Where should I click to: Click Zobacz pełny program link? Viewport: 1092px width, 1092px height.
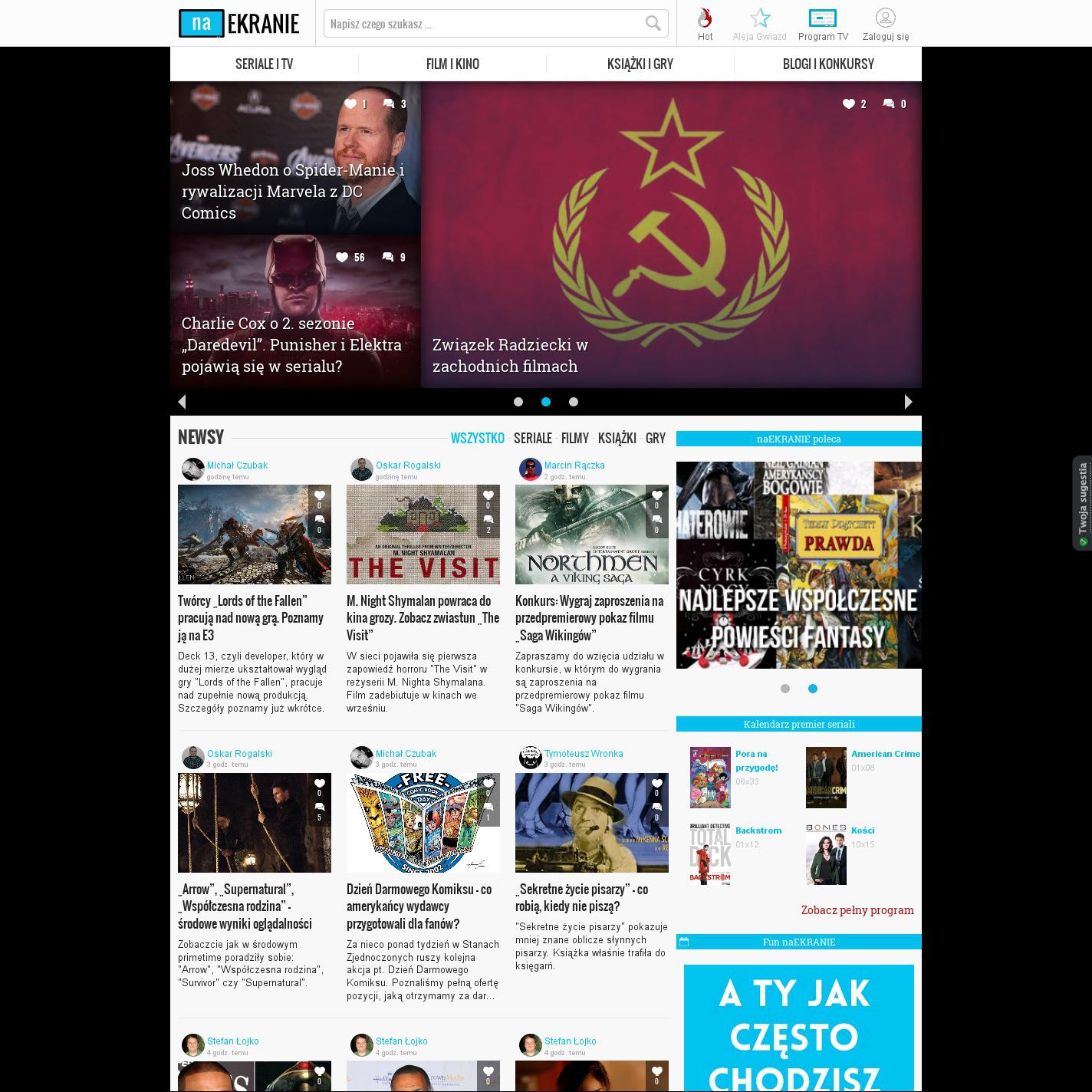tap(857, 910)
